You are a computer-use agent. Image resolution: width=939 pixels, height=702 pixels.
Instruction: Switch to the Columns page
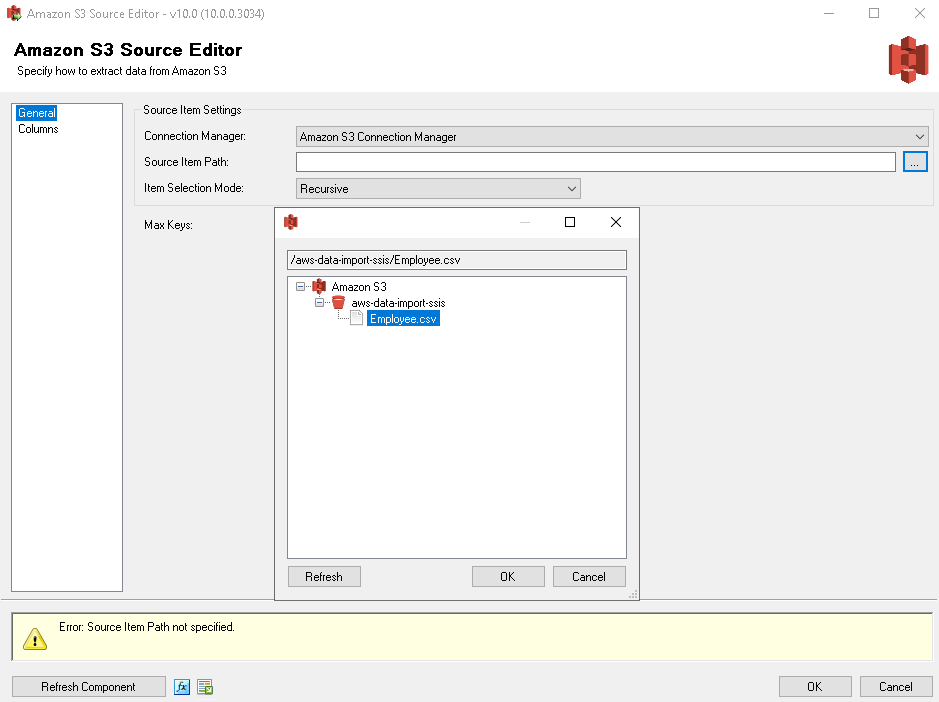(38, 129)
